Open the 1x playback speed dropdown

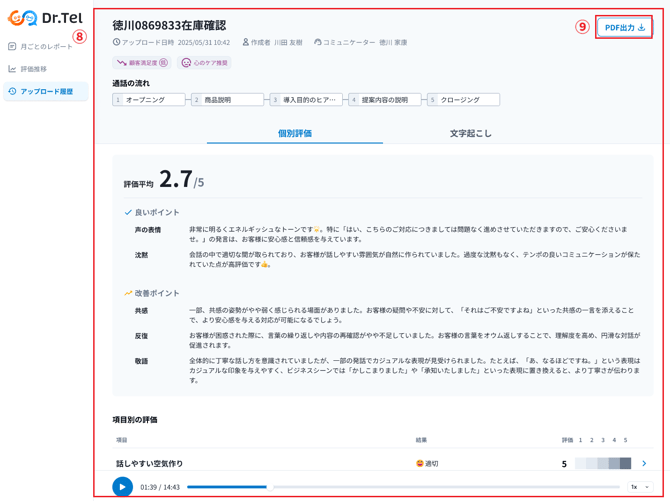(x=640, y=487)
